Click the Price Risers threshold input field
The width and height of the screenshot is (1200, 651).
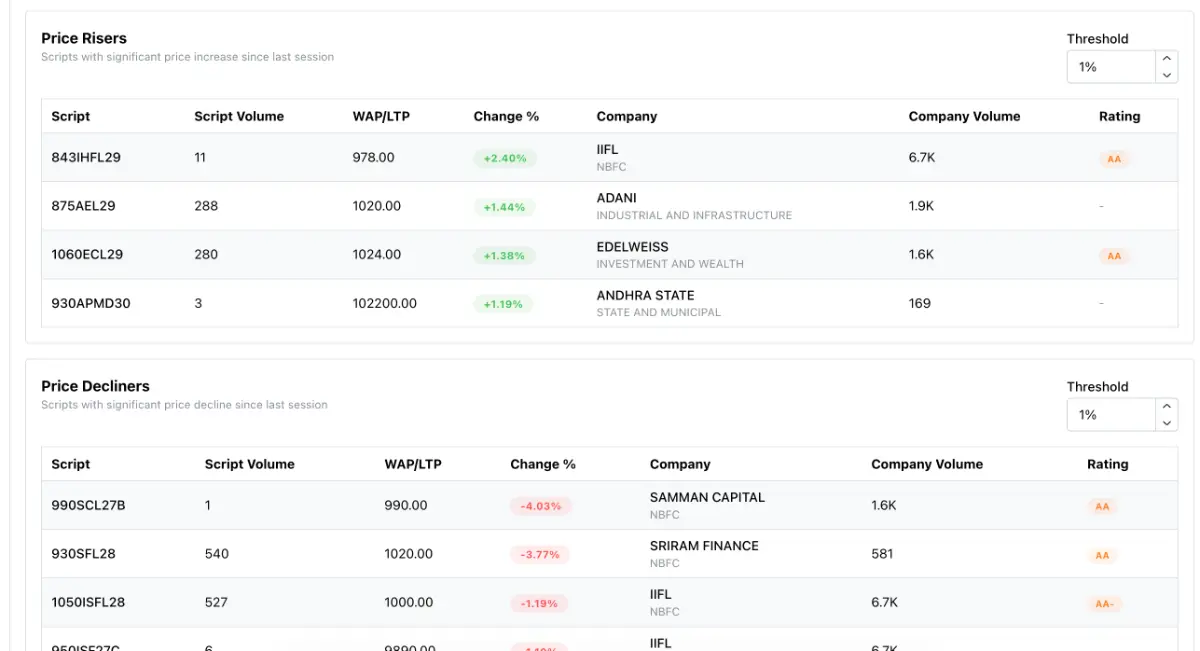click(1112, 67)
